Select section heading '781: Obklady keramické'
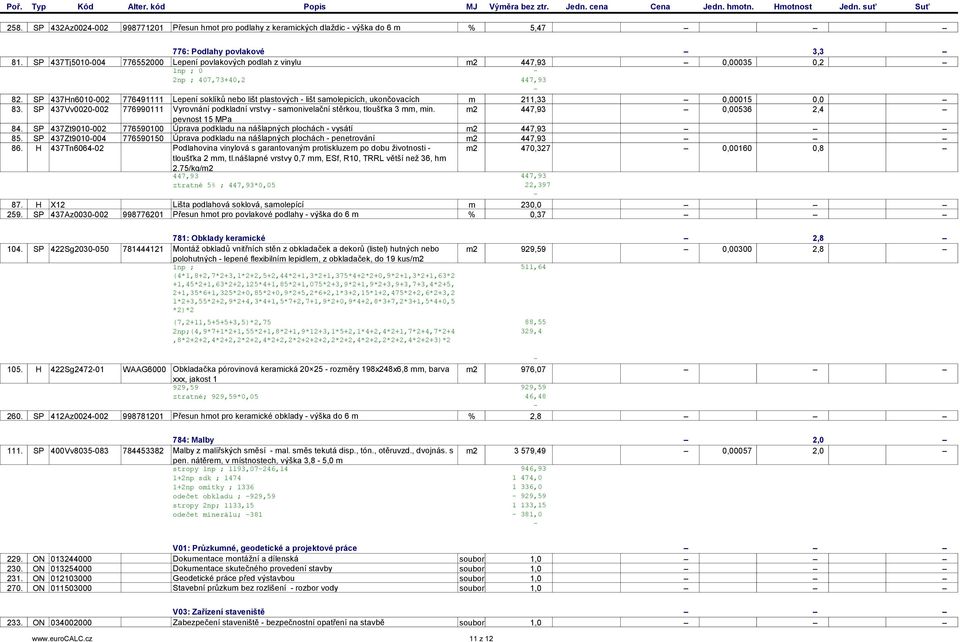Image resolution: width=960 pixels, height=642 pixels. 219,238
